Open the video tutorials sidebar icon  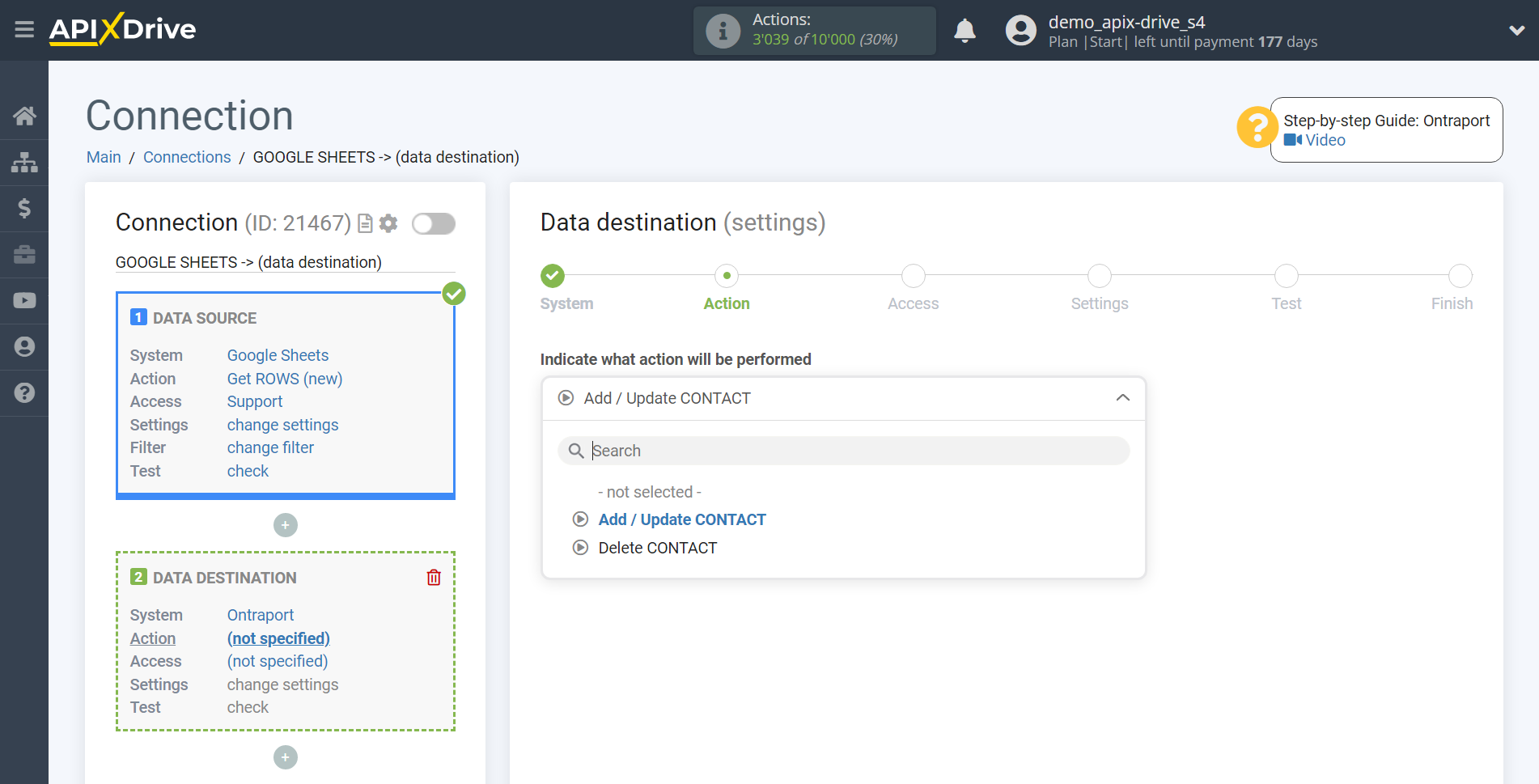coord(24,300)
